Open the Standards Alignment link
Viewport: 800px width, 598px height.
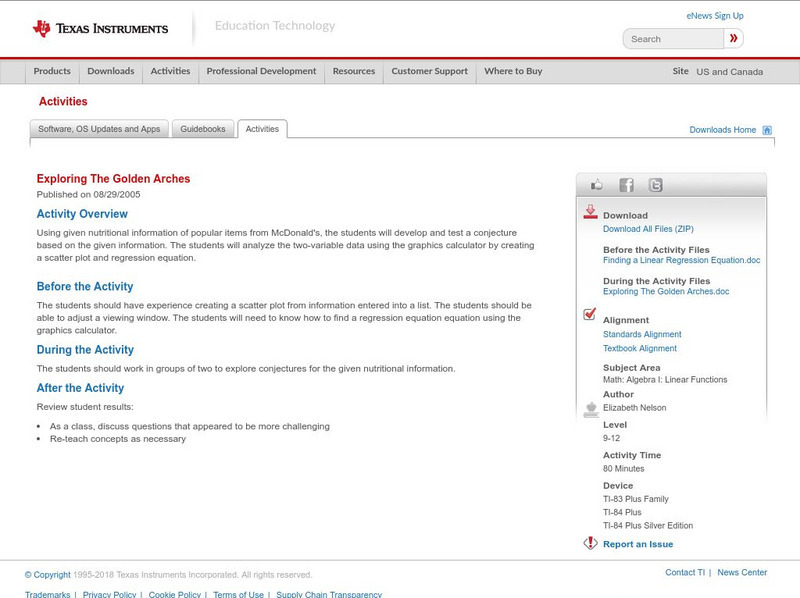[x=642, y=334]
